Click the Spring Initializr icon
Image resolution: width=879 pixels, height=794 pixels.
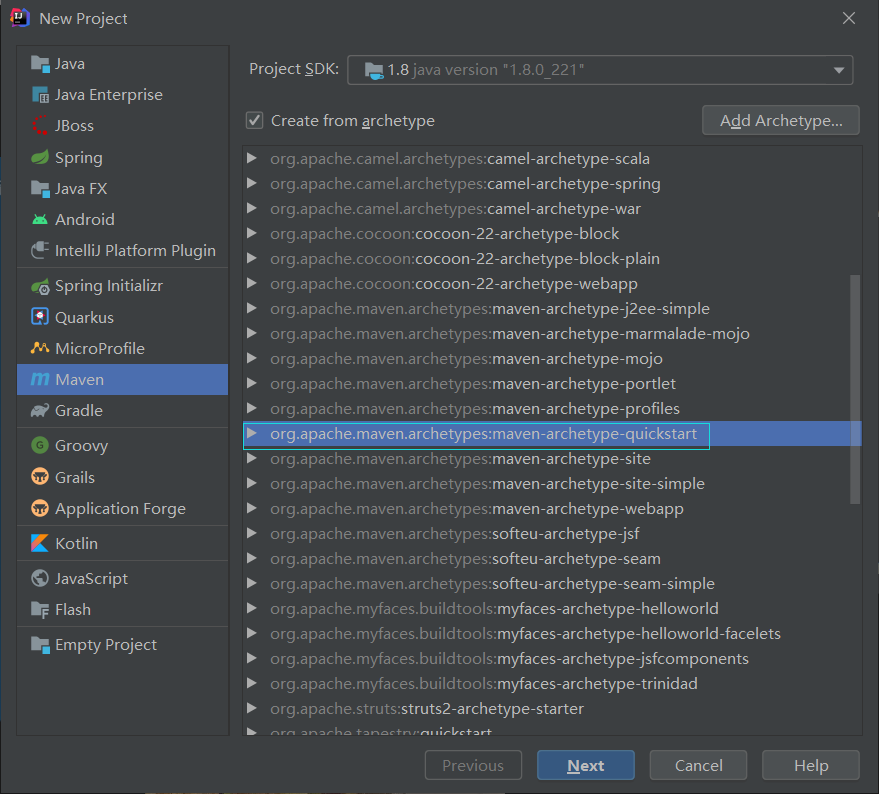tap(40, 286)
